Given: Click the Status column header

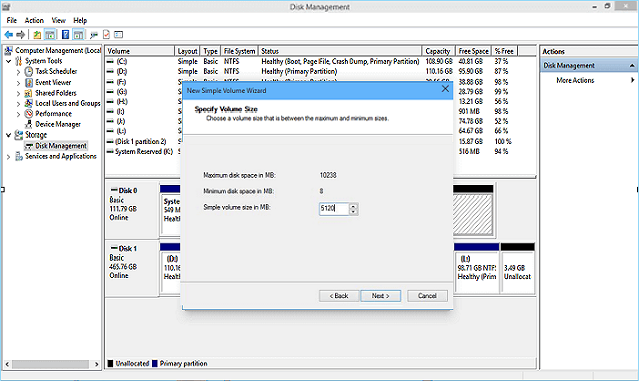Looking at the screenshot, I should pos(340,51).
